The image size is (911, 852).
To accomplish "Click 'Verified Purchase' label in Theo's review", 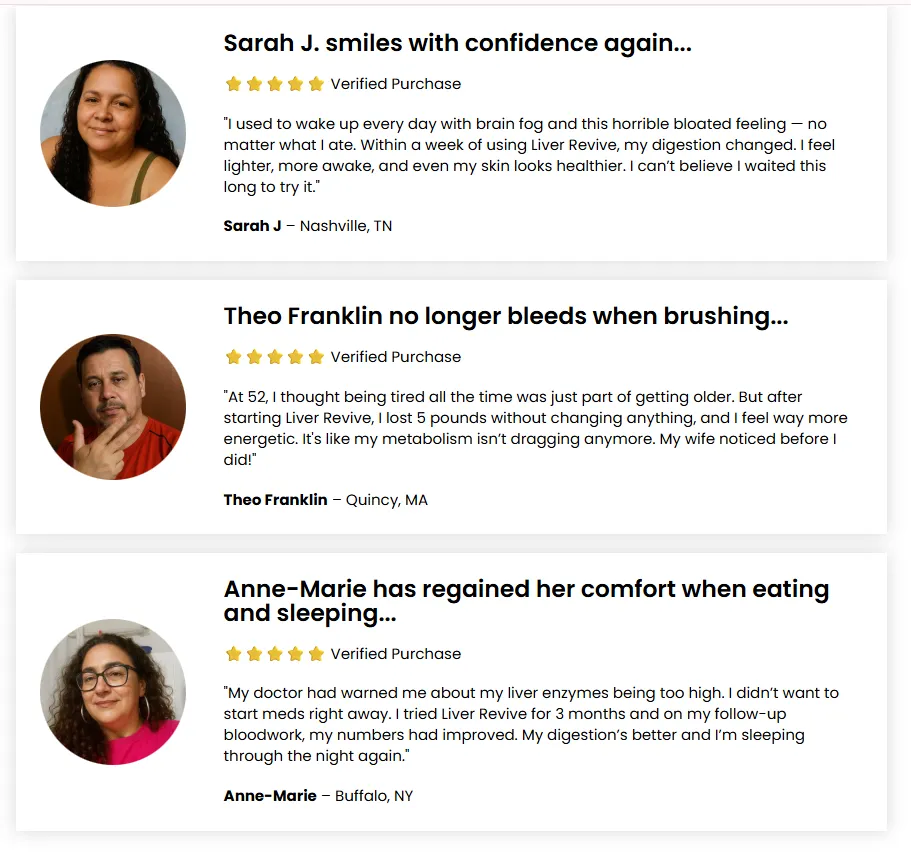I will 396,357.
